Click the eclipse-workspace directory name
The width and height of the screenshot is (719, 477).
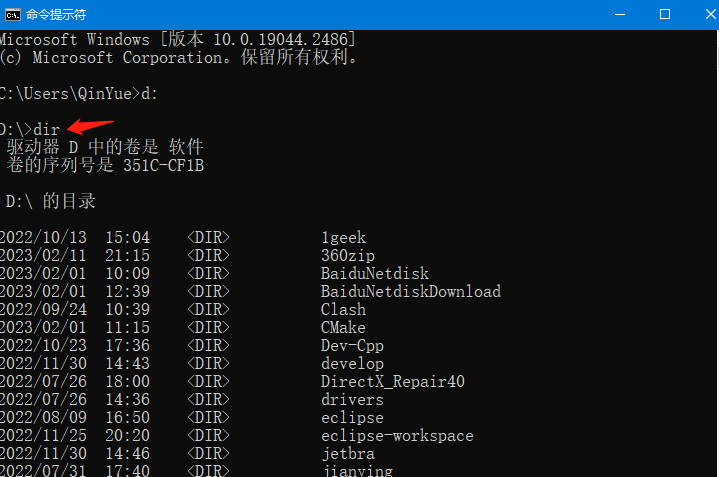pyautogui.click(x=397, y=436)
